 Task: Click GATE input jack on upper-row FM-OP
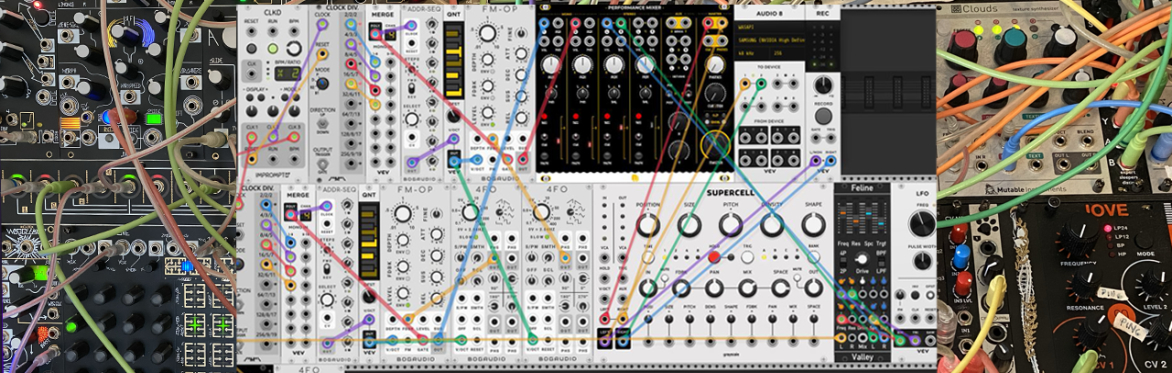pos(508,158)
